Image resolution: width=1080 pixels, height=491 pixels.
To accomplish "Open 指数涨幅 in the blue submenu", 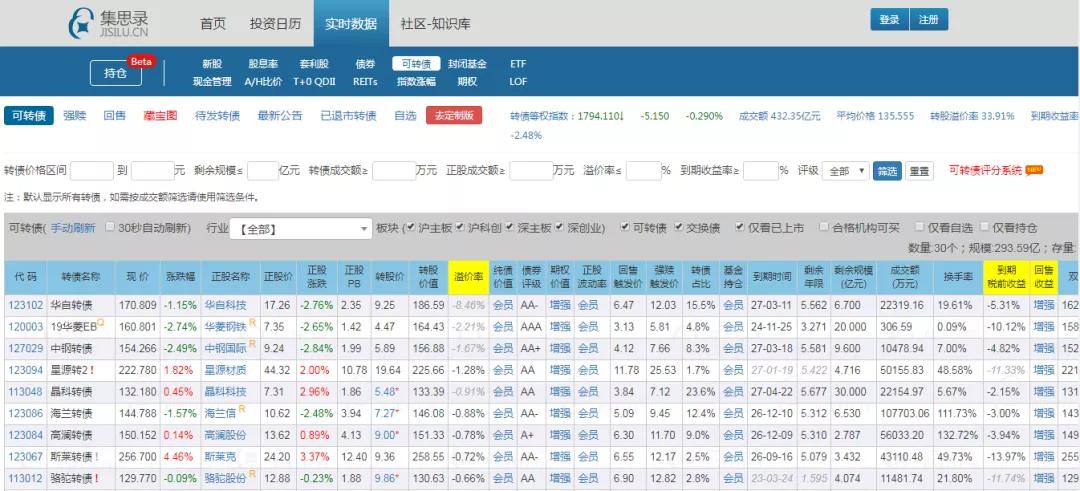I will (x=417, y=81).
